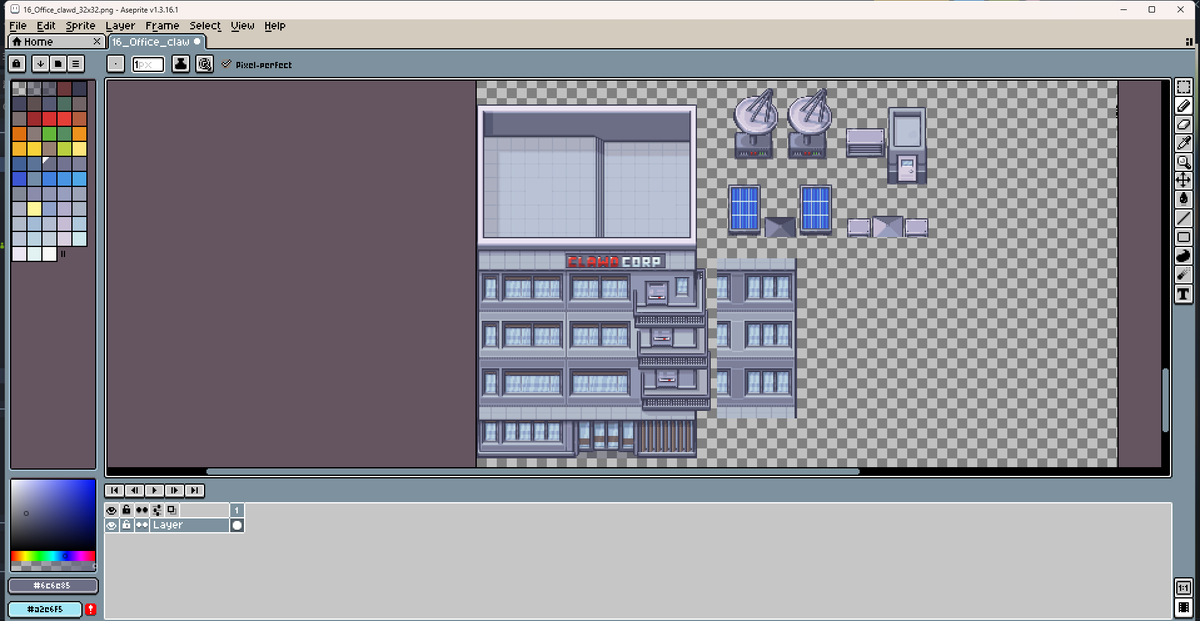Click the palette edit lock icon
Viewport: 1200px width, 621px height.
tap(17, 64)
